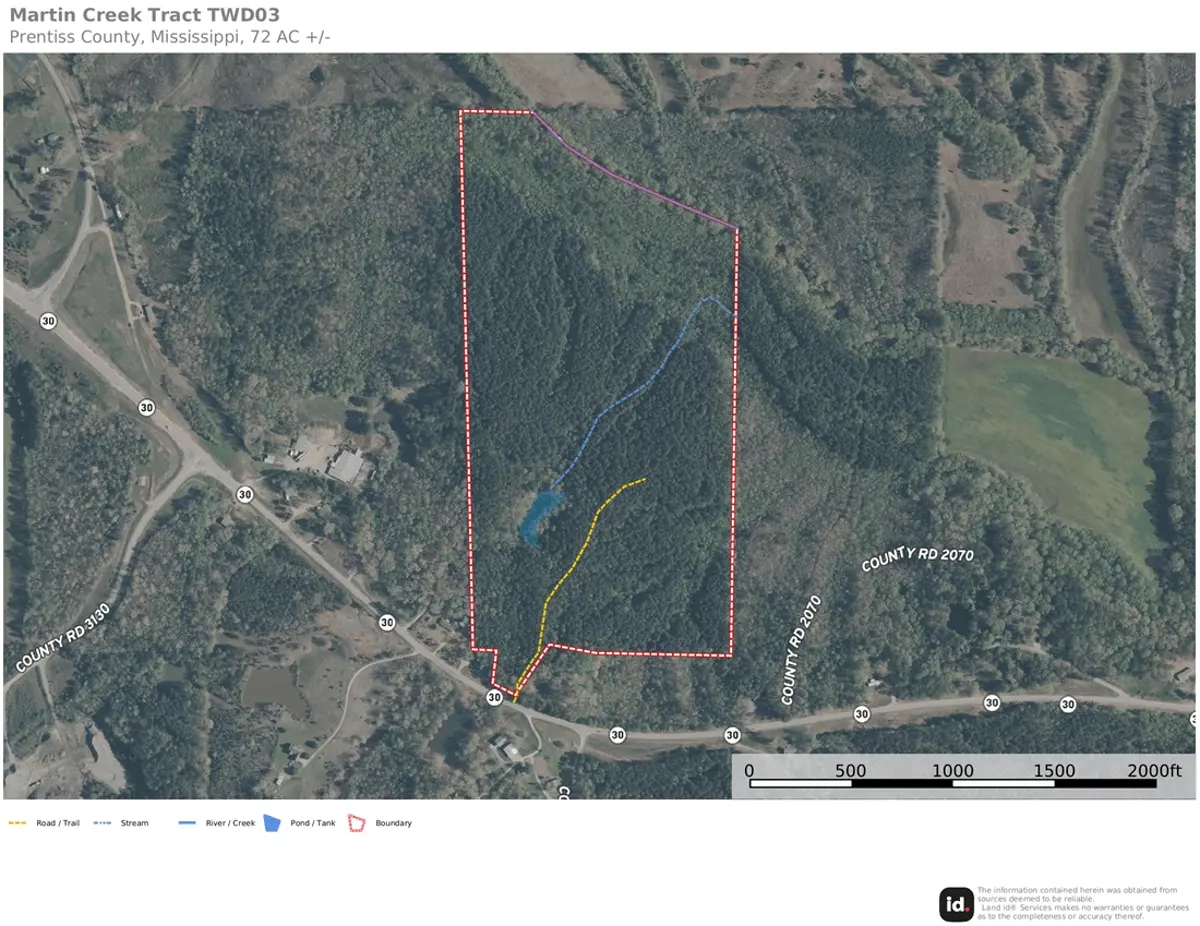Click the Route 30 shield beside the trail entrance
Image resolution: width=1200 pixels, height=926 pixels.
pyautogui.click(x=494, y=697)
